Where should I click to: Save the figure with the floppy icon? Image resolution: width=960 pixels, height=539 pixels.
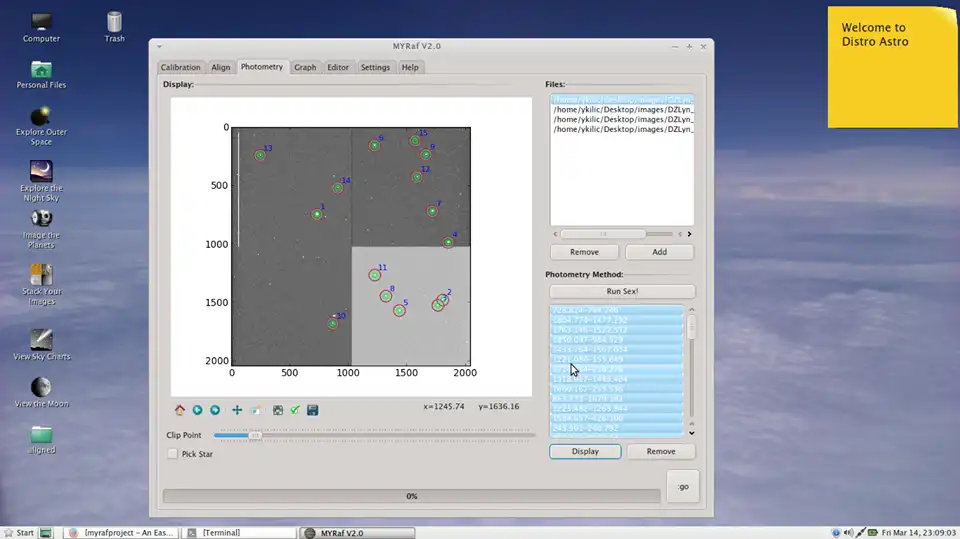[x=313, y=410]
